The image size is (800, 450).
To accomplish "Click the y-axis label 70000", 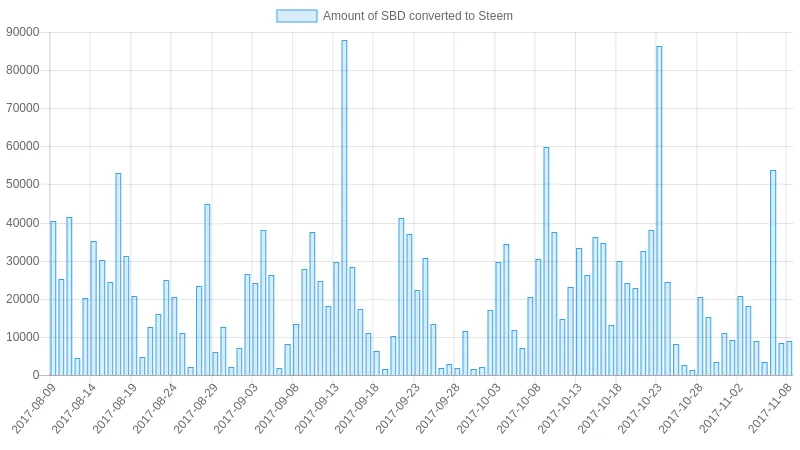I will 23,108.
